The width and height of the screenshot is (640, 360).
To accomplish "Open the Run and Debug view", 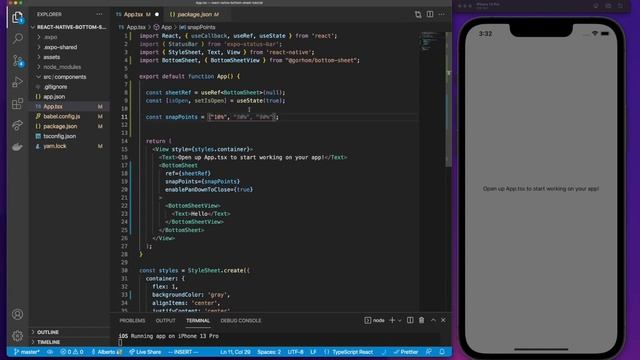I will (x=18, y=82).
